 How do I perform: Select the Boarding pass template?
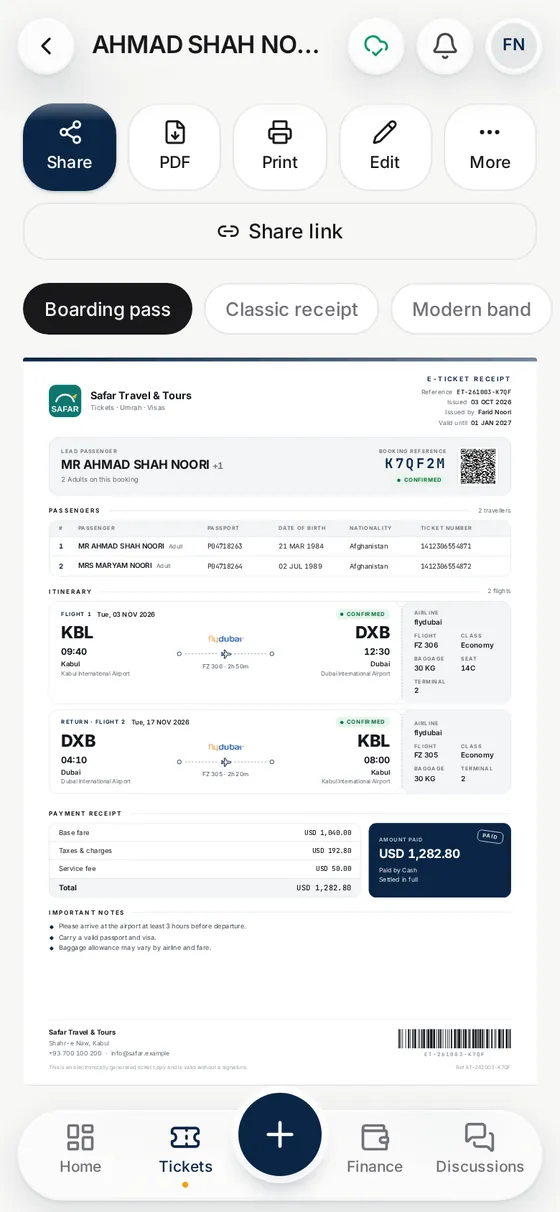(x=107, y=309)
